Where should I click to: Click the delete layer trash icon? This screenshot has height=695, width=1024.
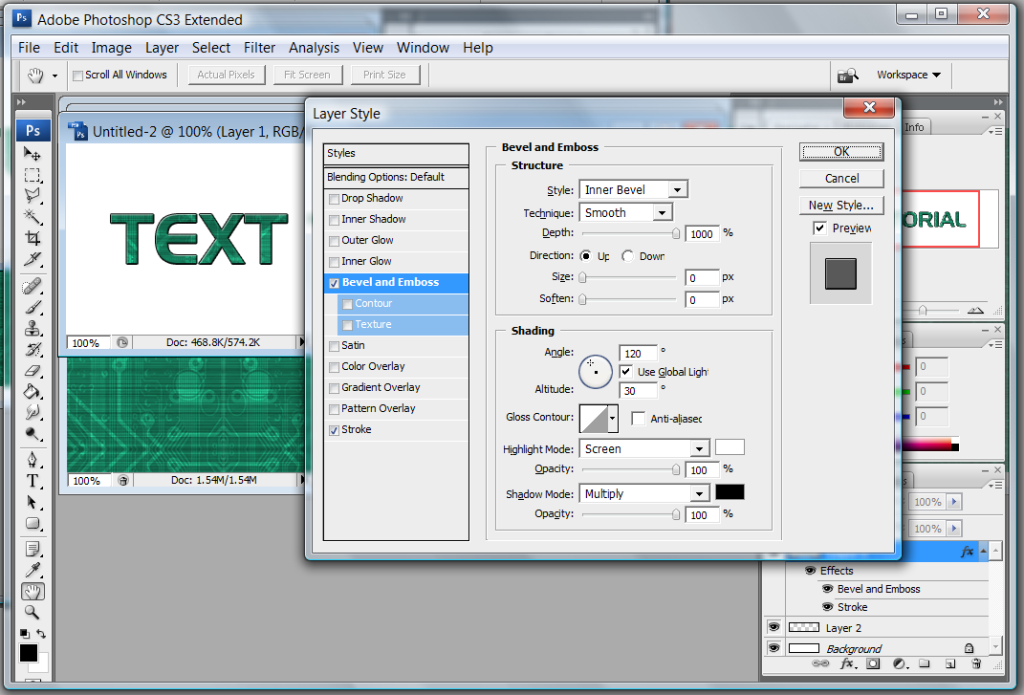(975, 663)
